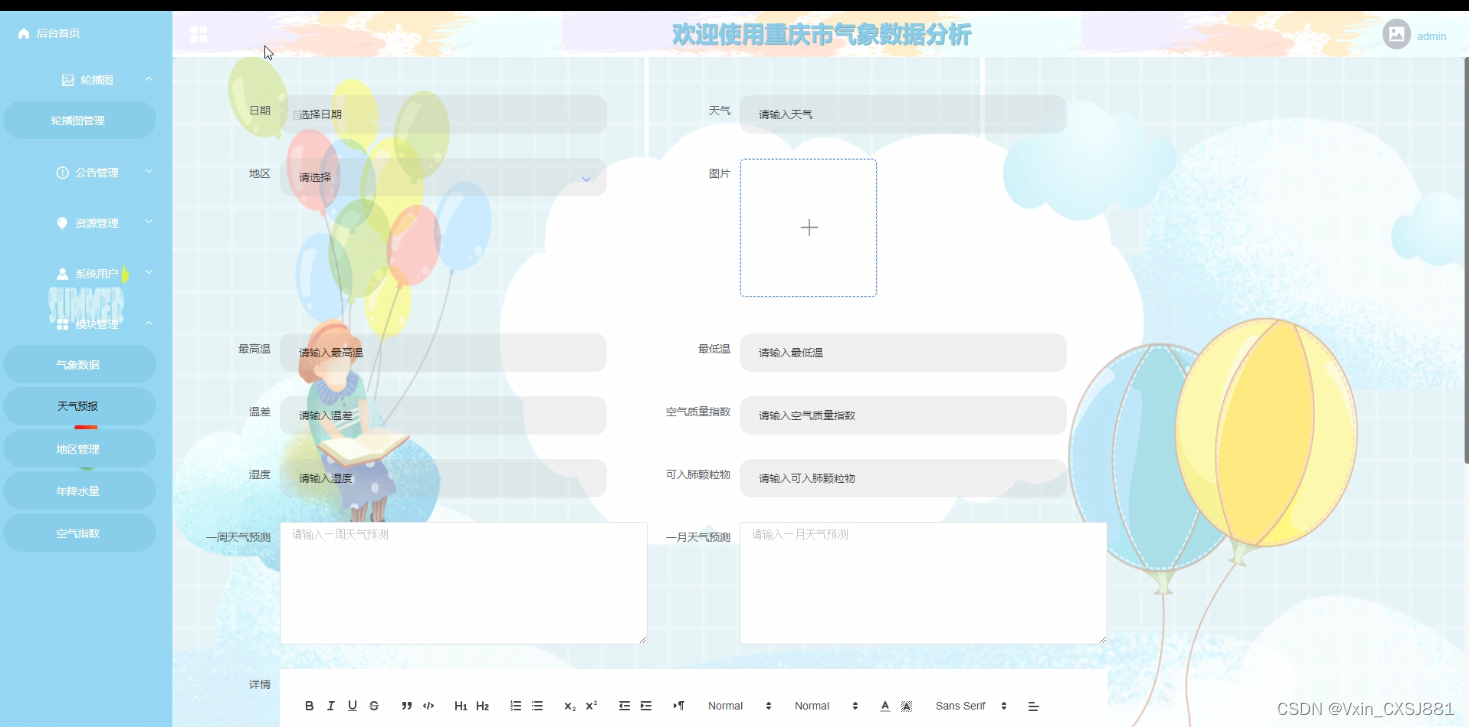Increase indent in editor

tap(646, 706)
